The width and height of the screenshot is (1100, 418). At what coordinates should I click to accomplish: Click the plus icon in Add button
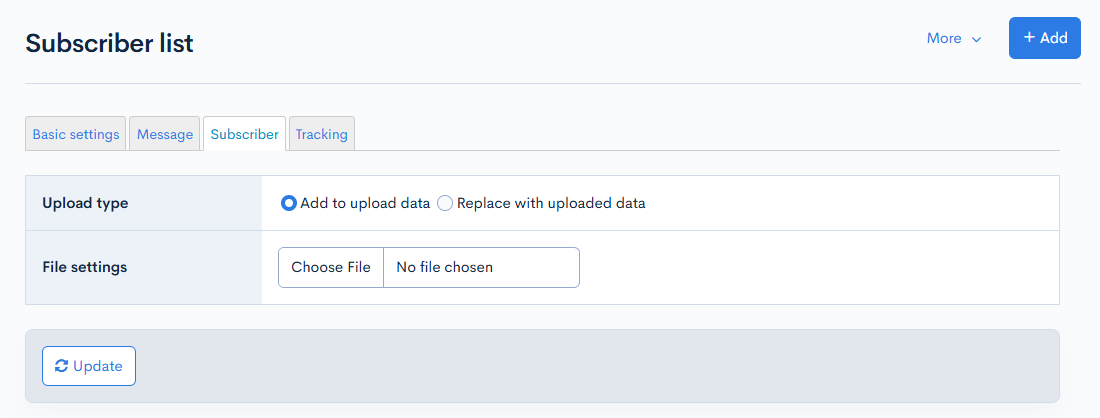click(x=1029, y=38)
